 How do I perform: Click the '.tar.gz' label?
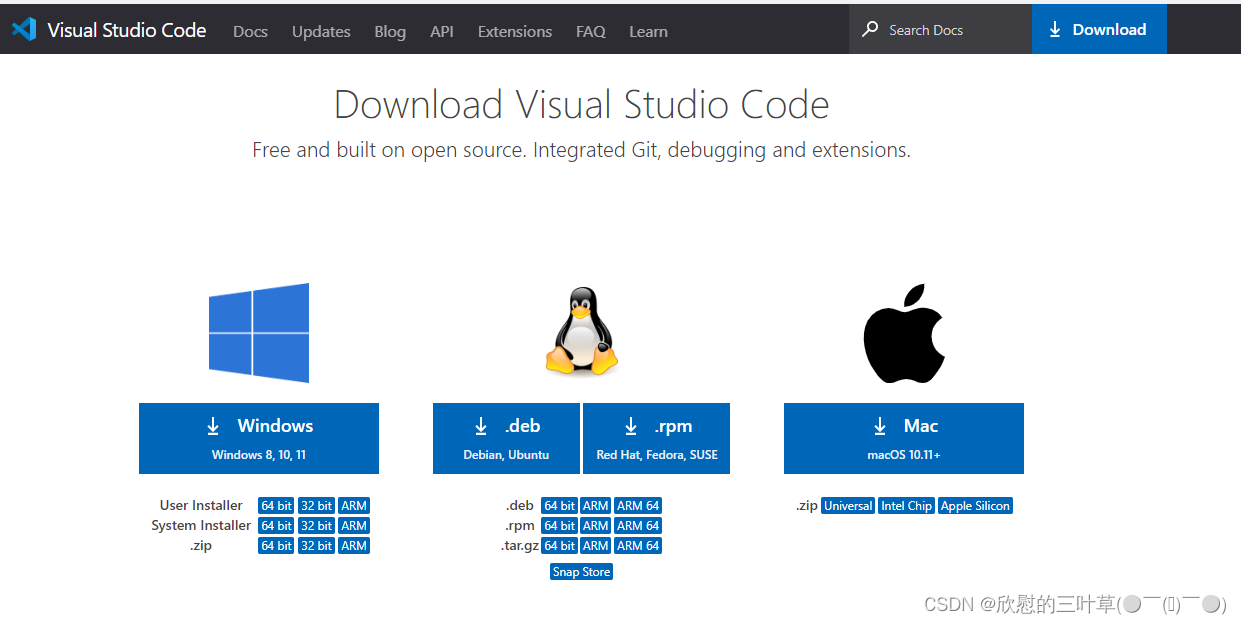(x=520, y=546)
